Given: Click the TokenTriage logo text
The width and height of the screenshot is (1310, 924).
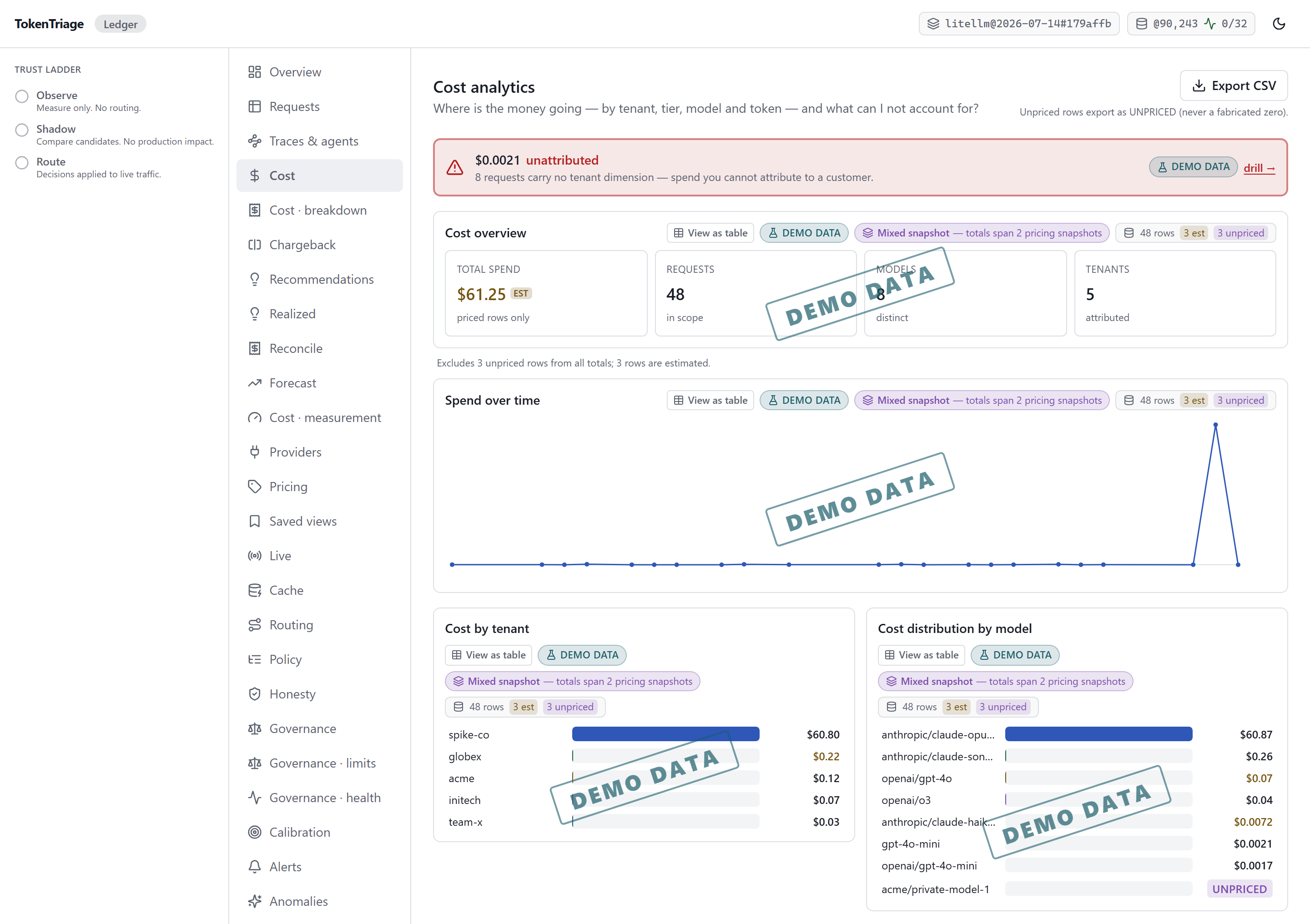Looking at the screenshot, I should point(49,24).
